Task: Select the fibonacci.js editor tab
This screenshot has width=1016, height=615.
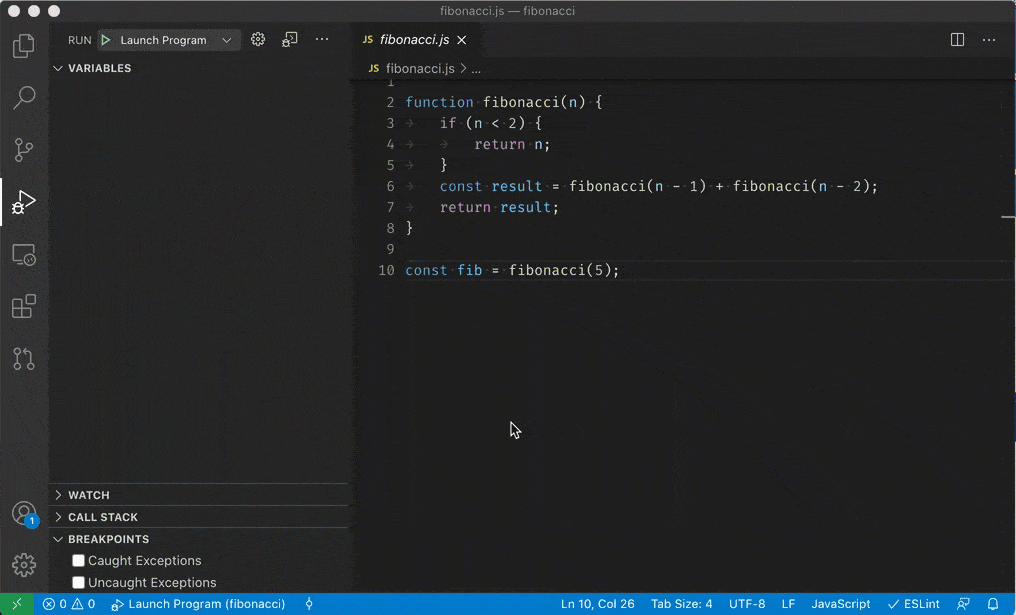Action: [414, 40]
